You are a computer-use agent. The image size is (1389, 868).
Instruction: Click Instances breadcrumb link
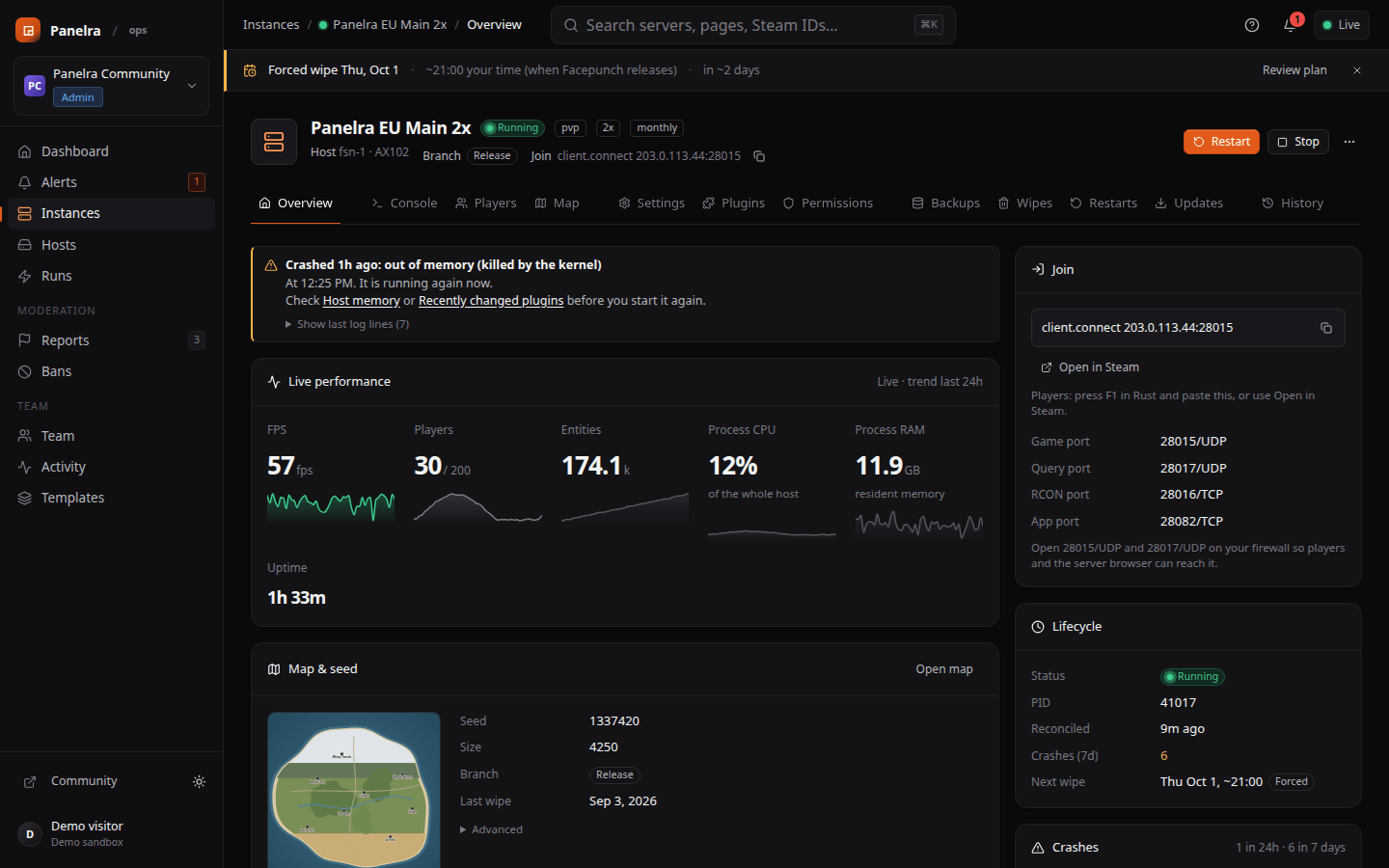[271, 25]
